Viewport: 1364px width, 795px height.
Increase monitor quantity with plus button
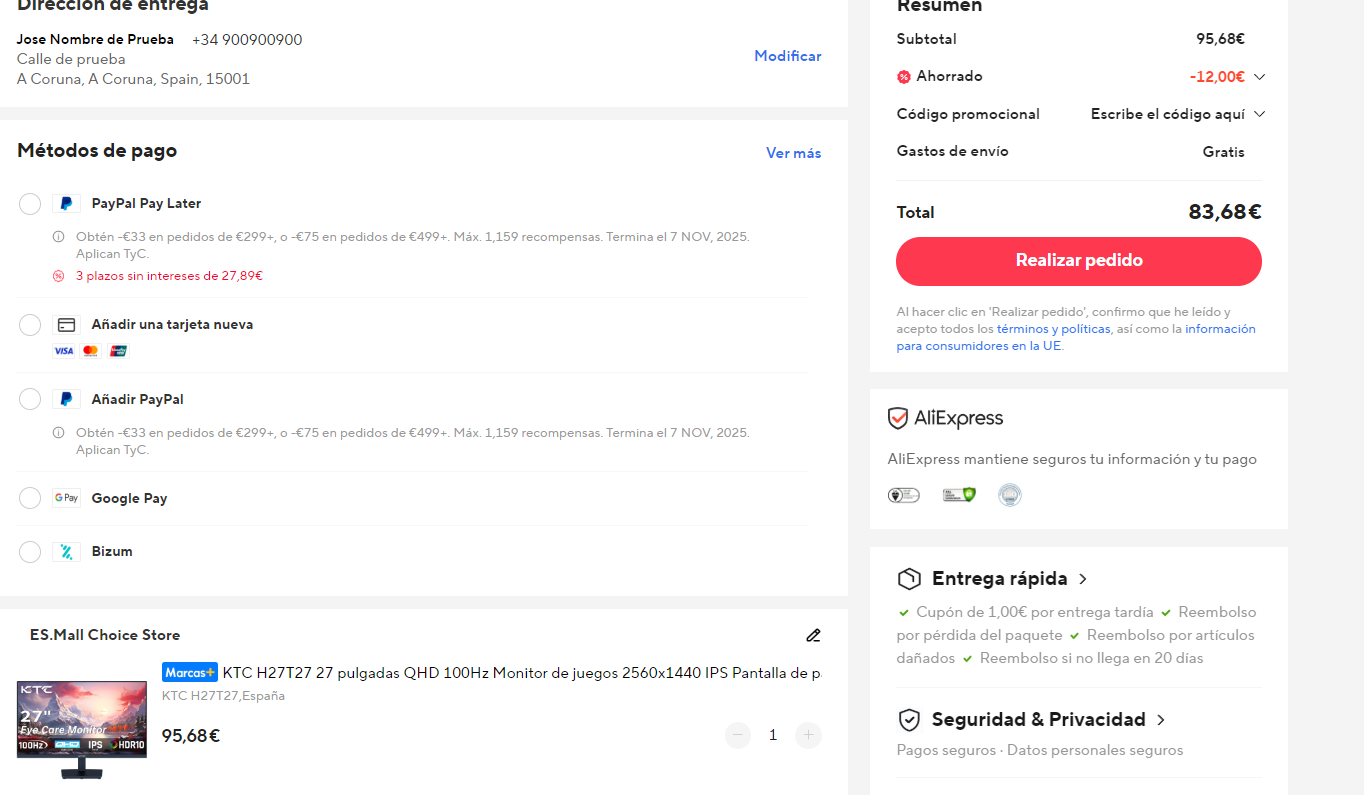pyautogui.click(x=808, y=736)
